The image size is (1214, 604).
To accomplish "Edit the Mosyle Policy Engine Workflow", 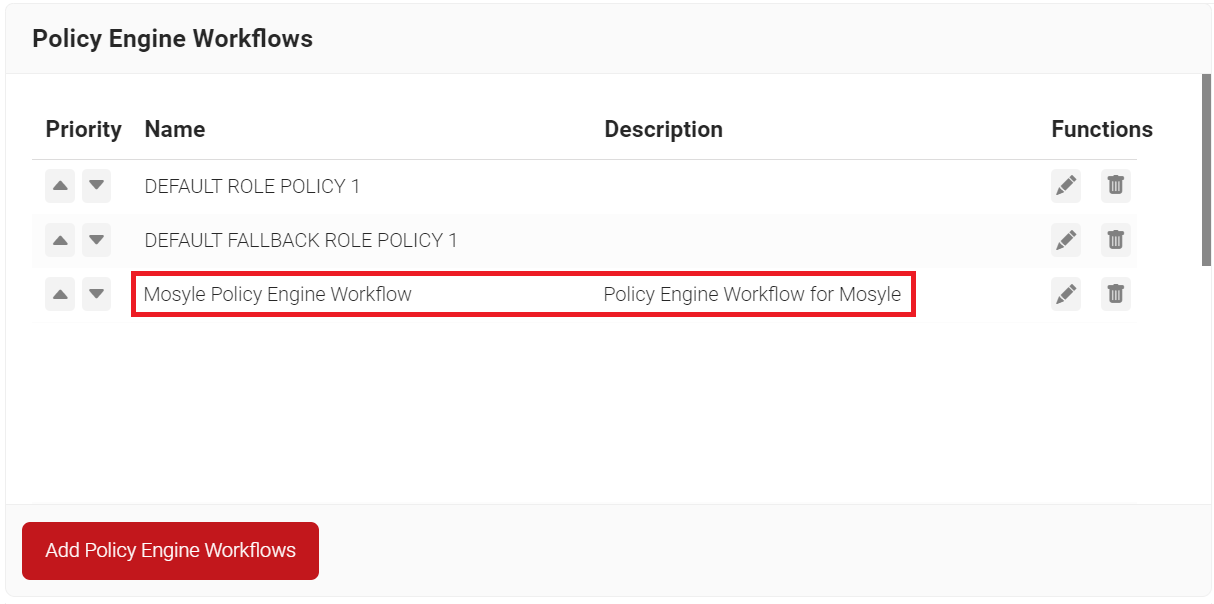I will (x=1066, y=294).
